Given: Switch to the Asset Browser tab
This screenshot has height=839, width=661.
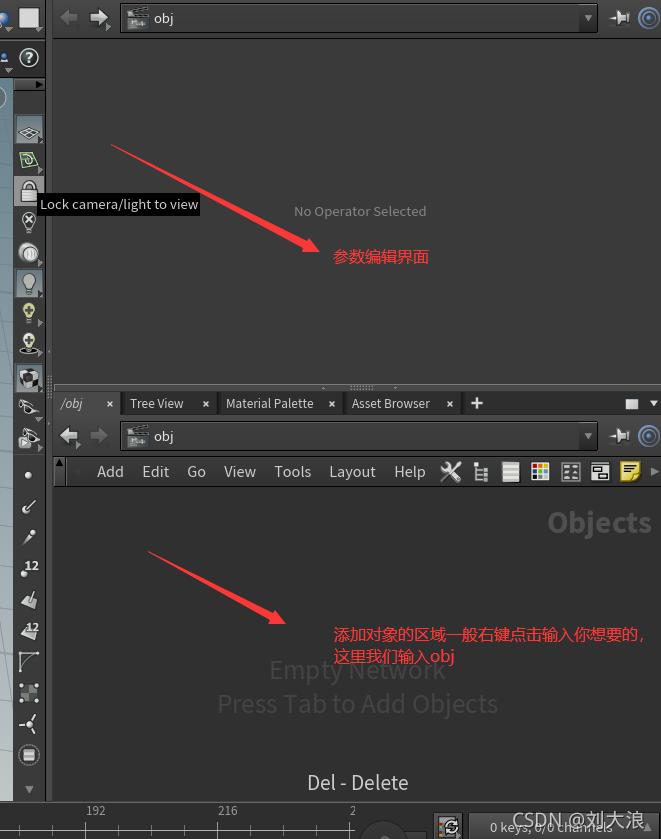Looking at the screenshot, I should pyautogui.click(x=391, y=403).
